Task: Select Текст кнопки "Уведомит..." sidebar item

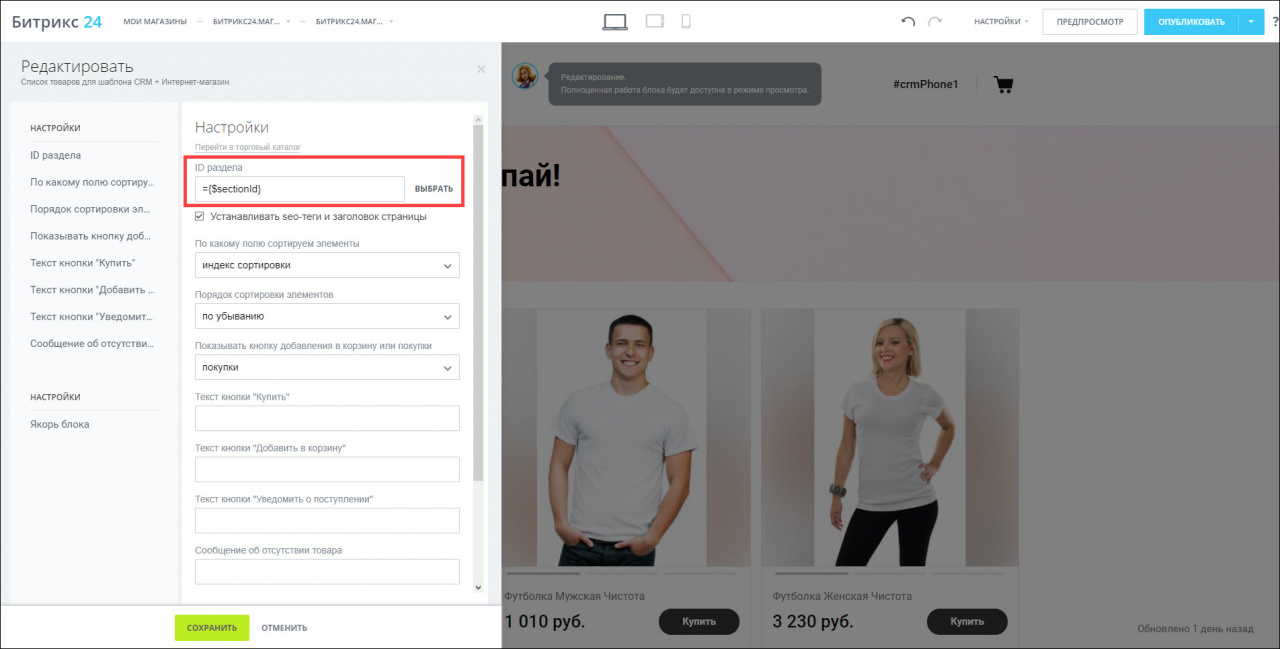Action: pos(93,316)
